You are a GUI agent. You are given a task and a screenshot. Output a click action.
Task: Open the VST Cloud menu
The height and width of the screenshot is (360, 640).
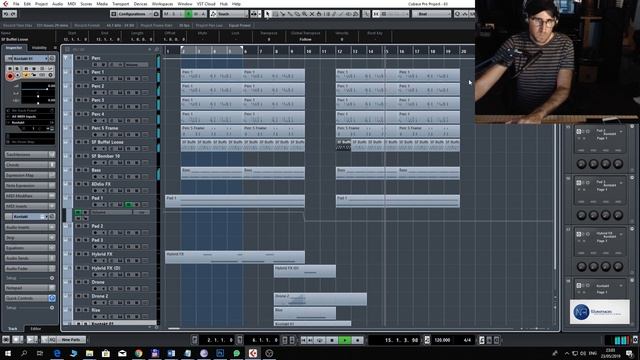pyautogui.click(x=206, y=4)
